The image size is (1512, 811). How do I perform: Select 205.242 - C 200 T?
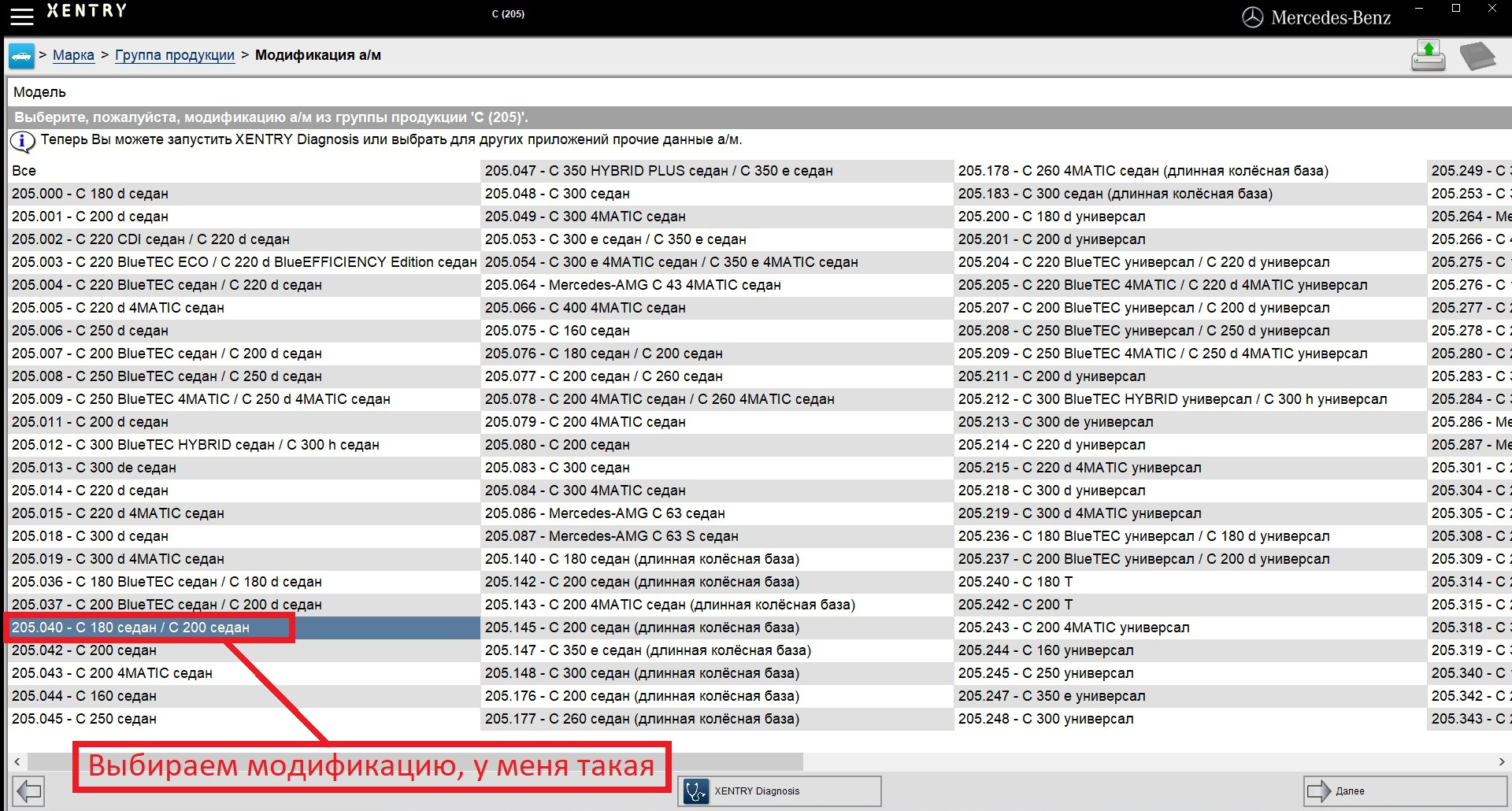coord(1191,605)
